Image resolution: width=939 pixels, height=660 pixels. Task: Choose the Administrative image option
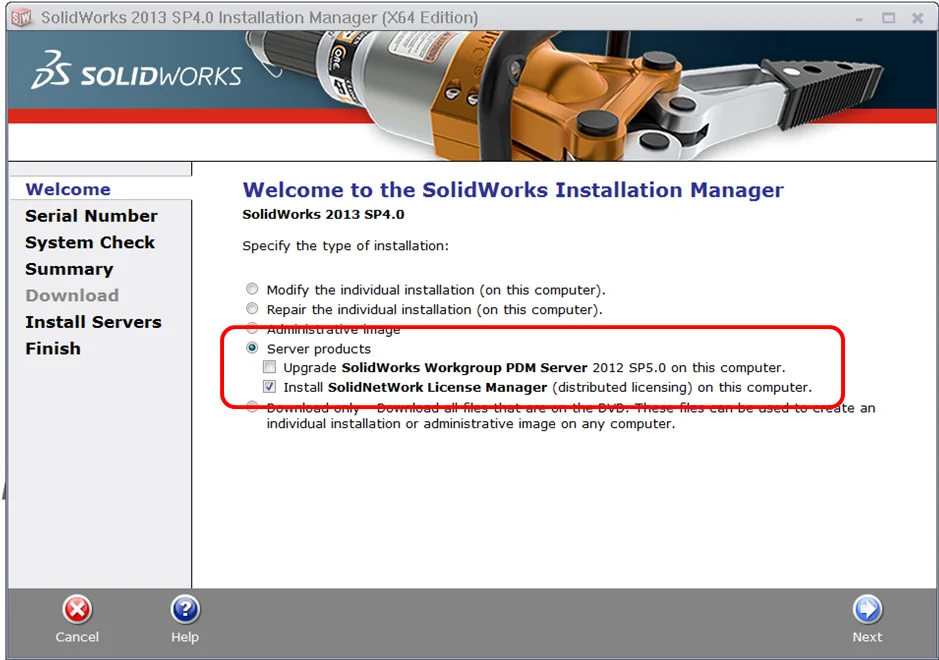(x=252, y=328)
